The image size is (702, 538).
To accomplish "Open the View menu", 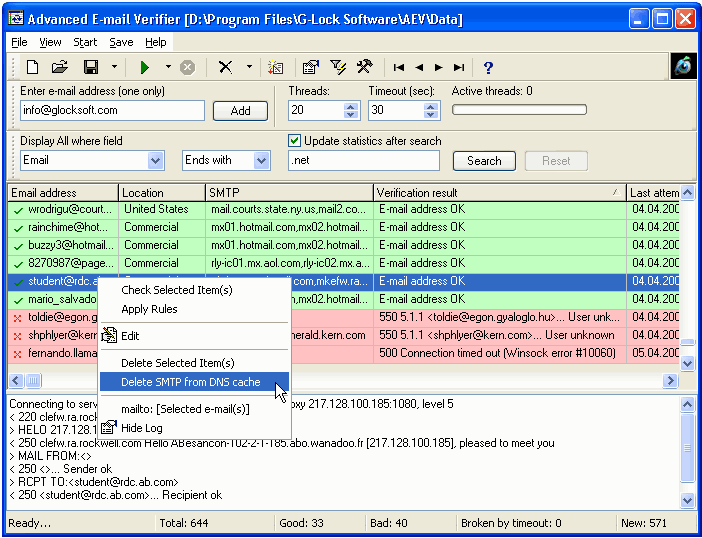I will (50, 43).
